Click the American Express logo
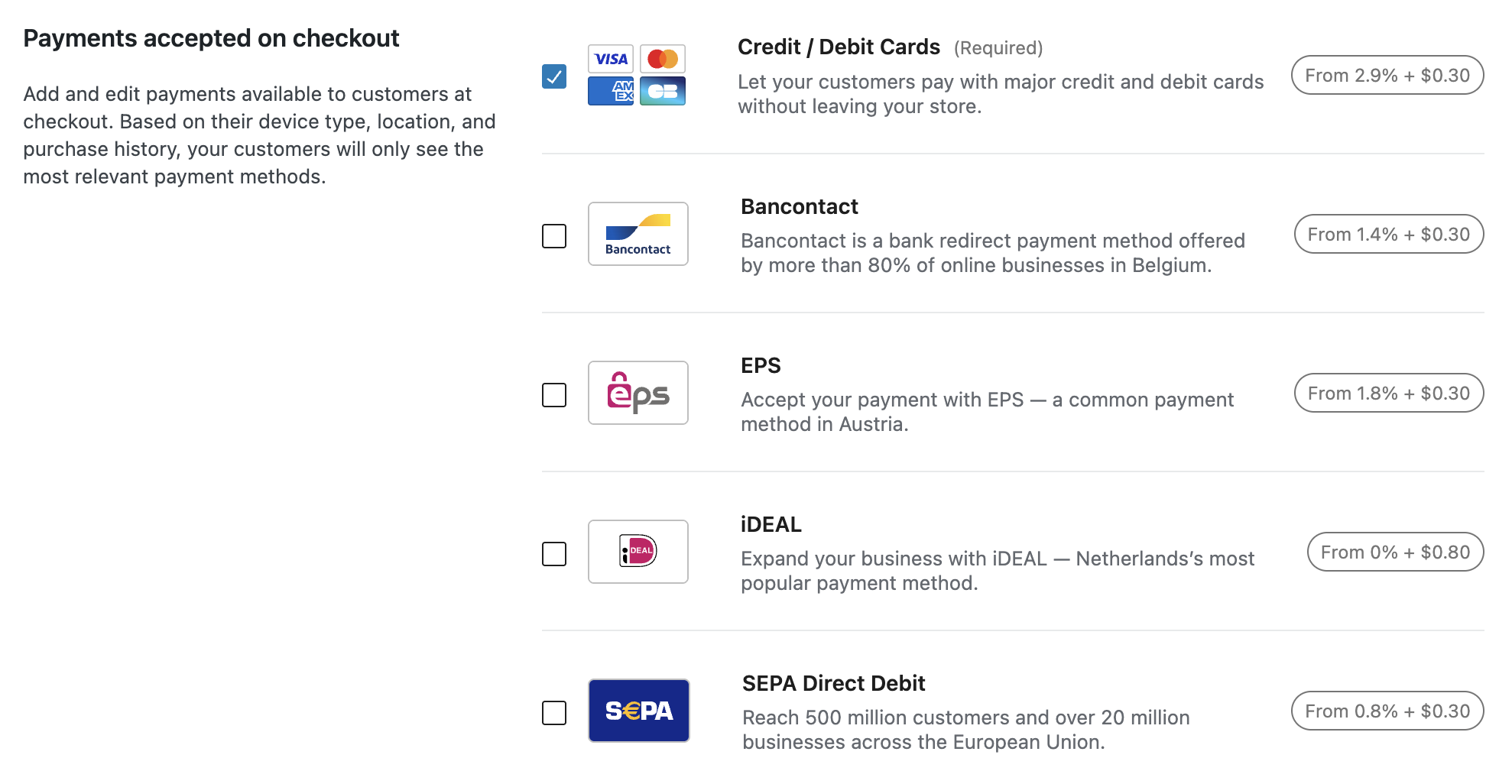The width and height of the screenshot is (1512, 784). (610, 91)
